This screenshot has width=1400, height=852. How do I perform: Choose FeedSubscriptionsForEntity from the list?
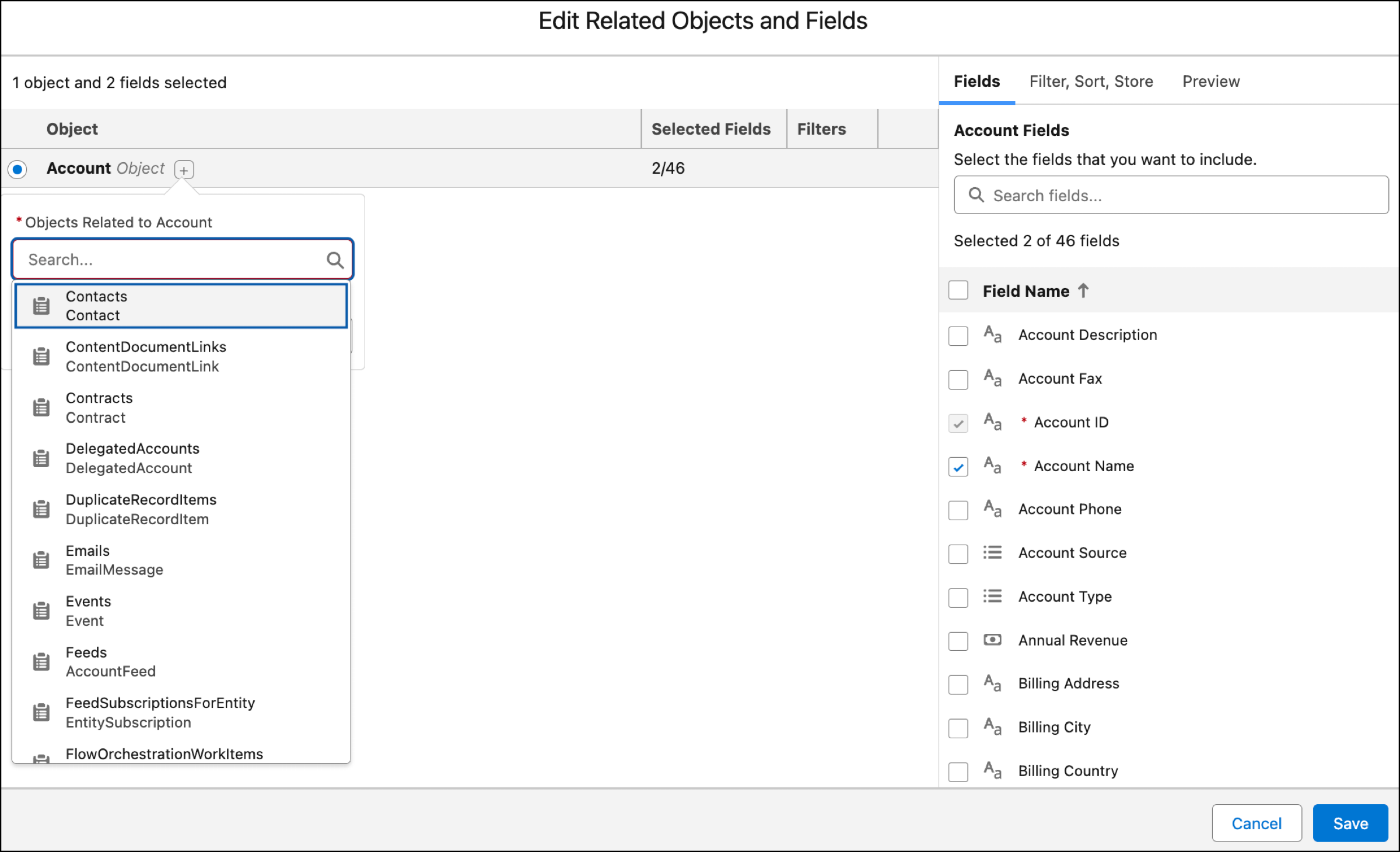(x=181, y=713)
